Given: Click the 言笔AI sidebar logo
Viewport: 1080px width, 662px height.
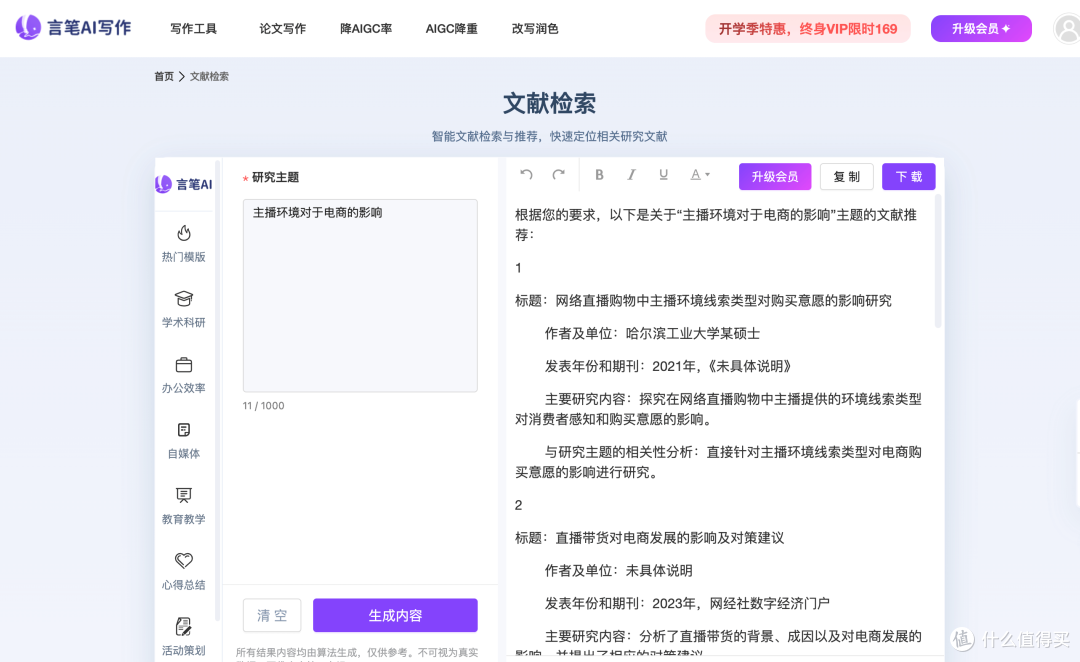Looking at the screenshot, I should [184, 184].
